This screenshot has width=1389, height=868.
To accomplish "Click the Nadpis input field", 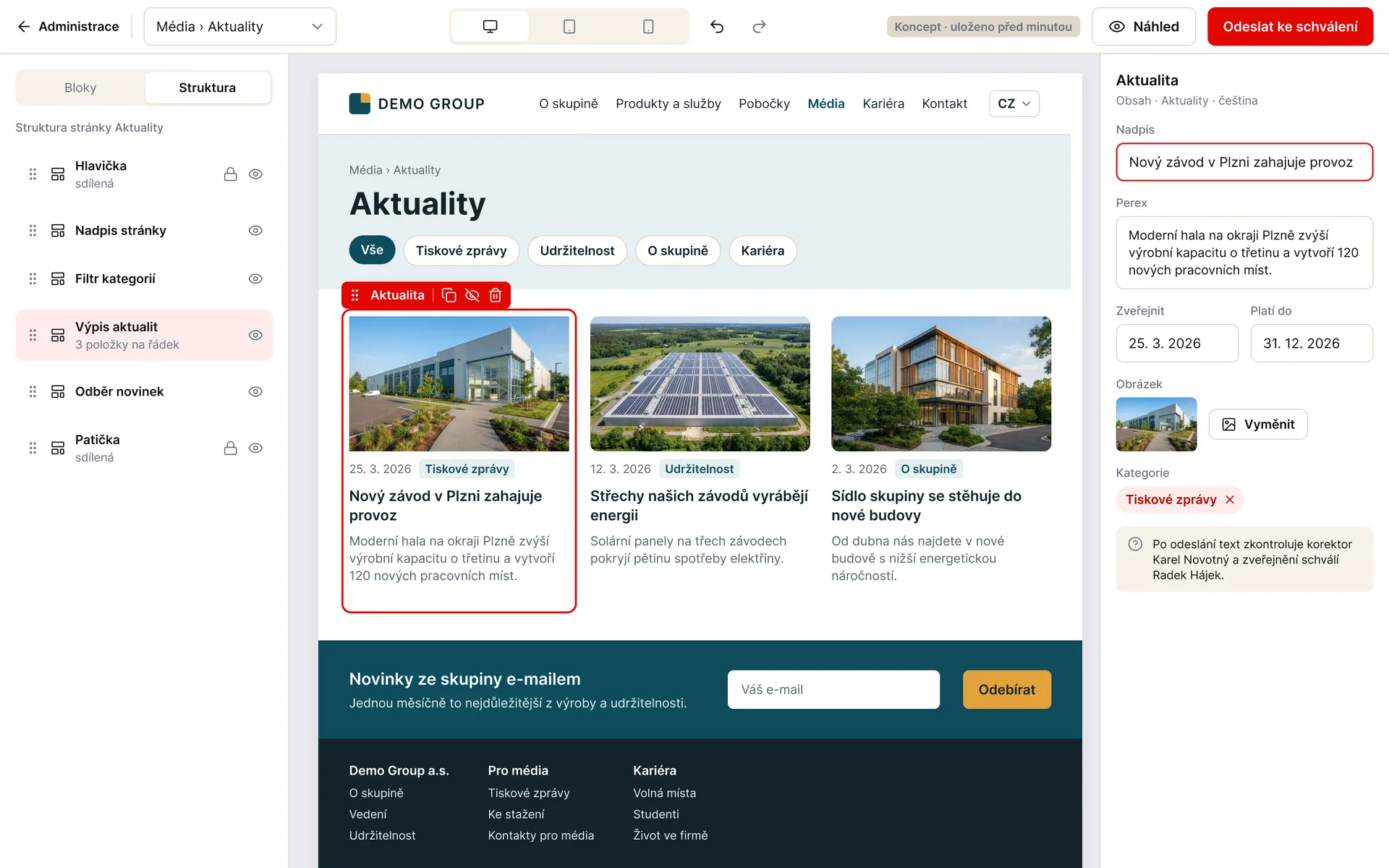I will pyautogui.click(x=1244, y=162).
